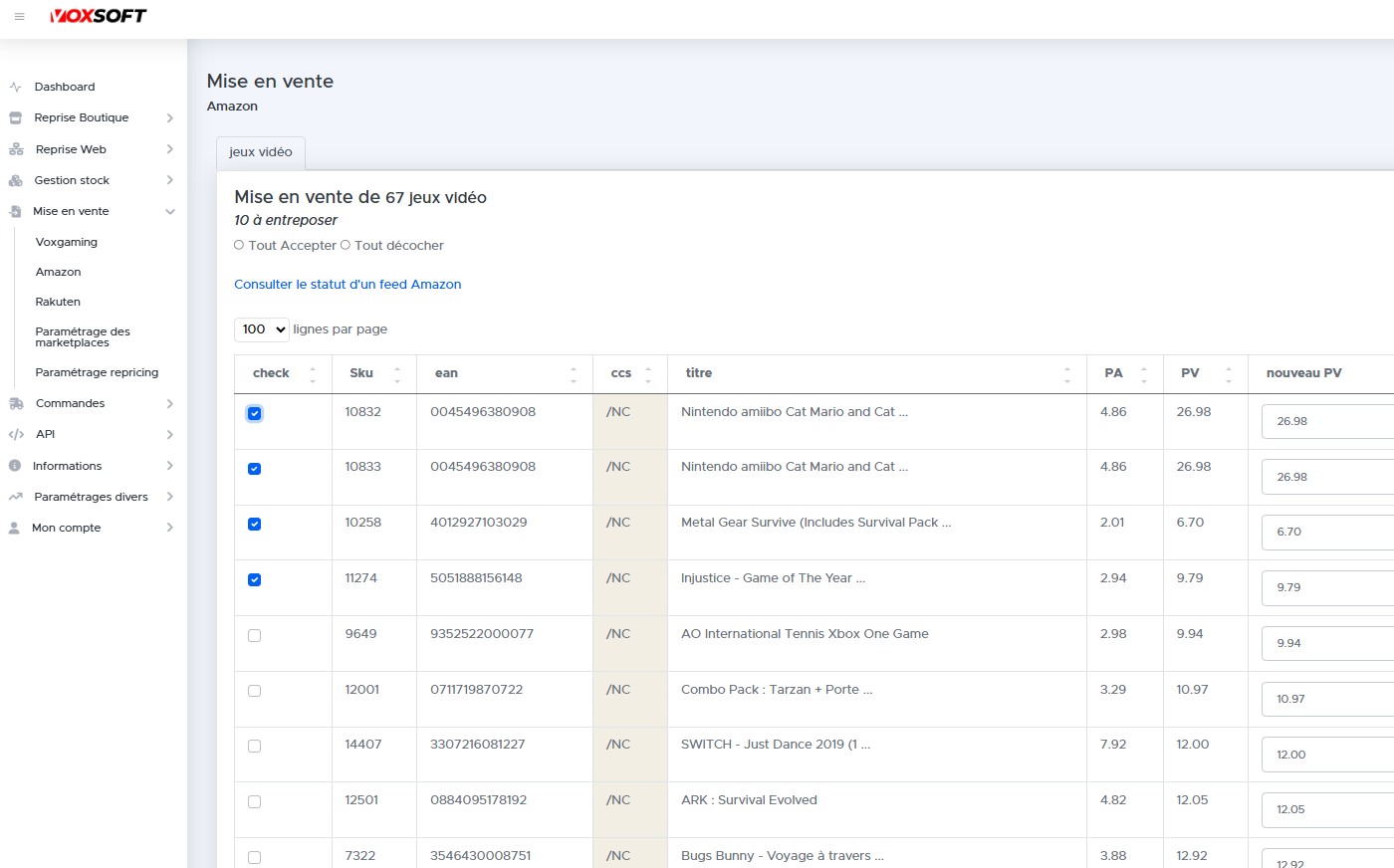1394x868 pixels.
Task: Click the Voxsoft logo
Action: click(x=99, y=16)
